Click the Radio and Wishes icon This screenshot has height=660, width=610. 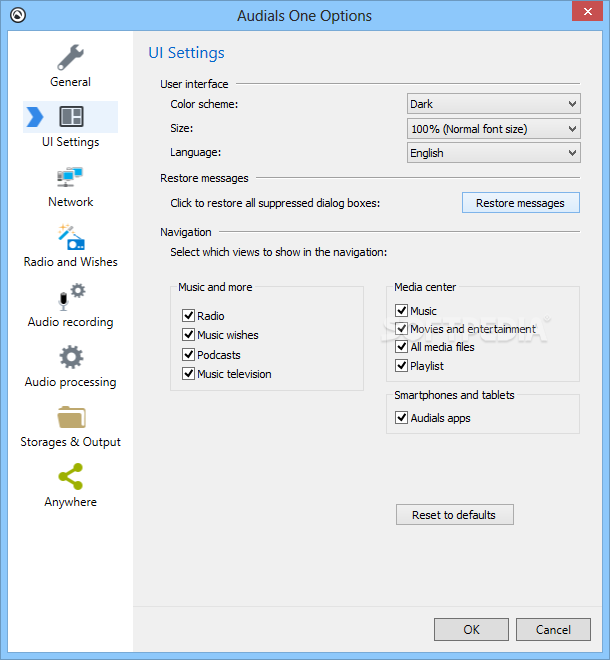pos(71,237)
